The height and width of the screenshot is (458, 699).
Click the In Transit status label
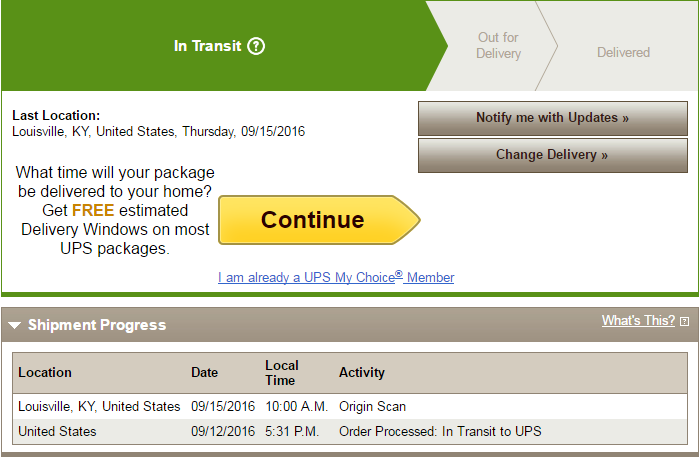coord(208,46)
